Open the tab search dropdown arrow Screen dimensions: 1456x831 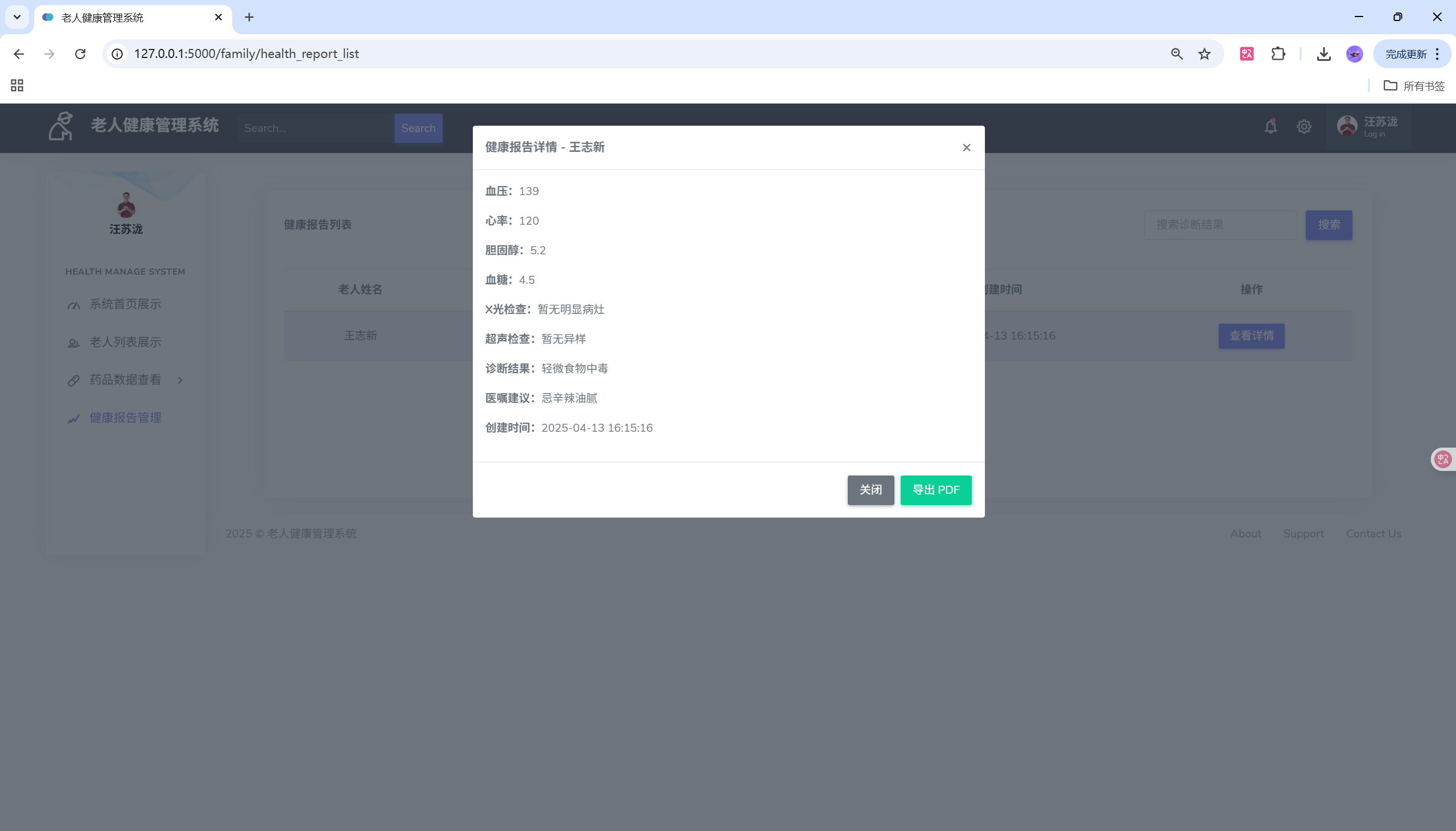click(17, 17)
